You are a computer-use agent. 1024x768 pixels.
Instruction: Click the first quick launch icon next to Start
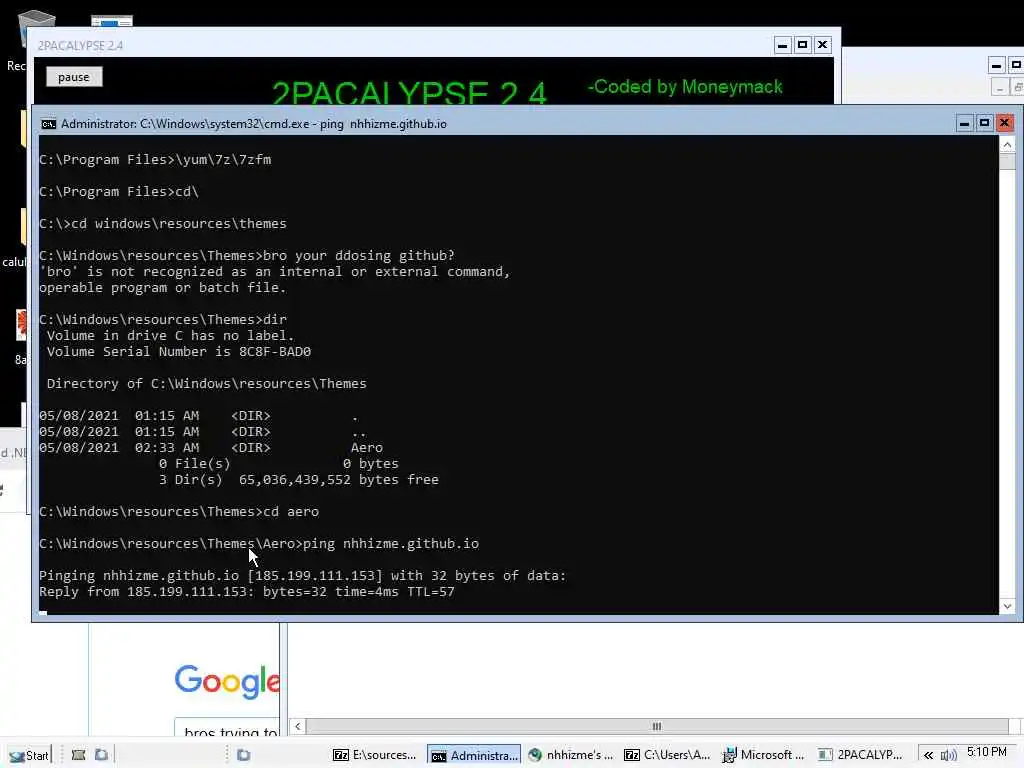(x=78, y=755)
